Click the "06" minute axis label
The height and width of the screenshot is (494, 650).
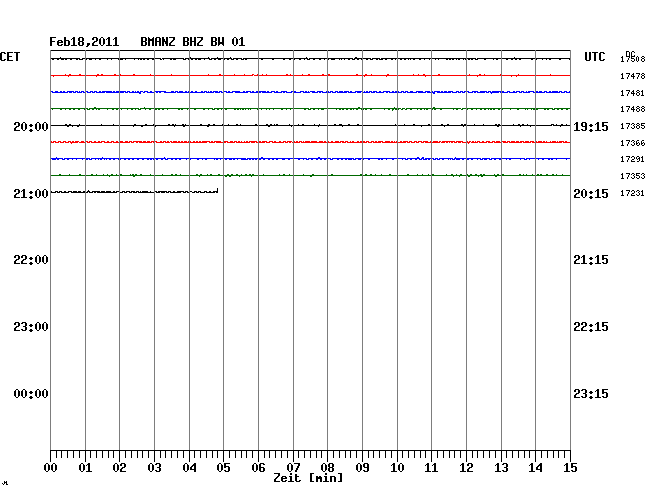[258, 468]
